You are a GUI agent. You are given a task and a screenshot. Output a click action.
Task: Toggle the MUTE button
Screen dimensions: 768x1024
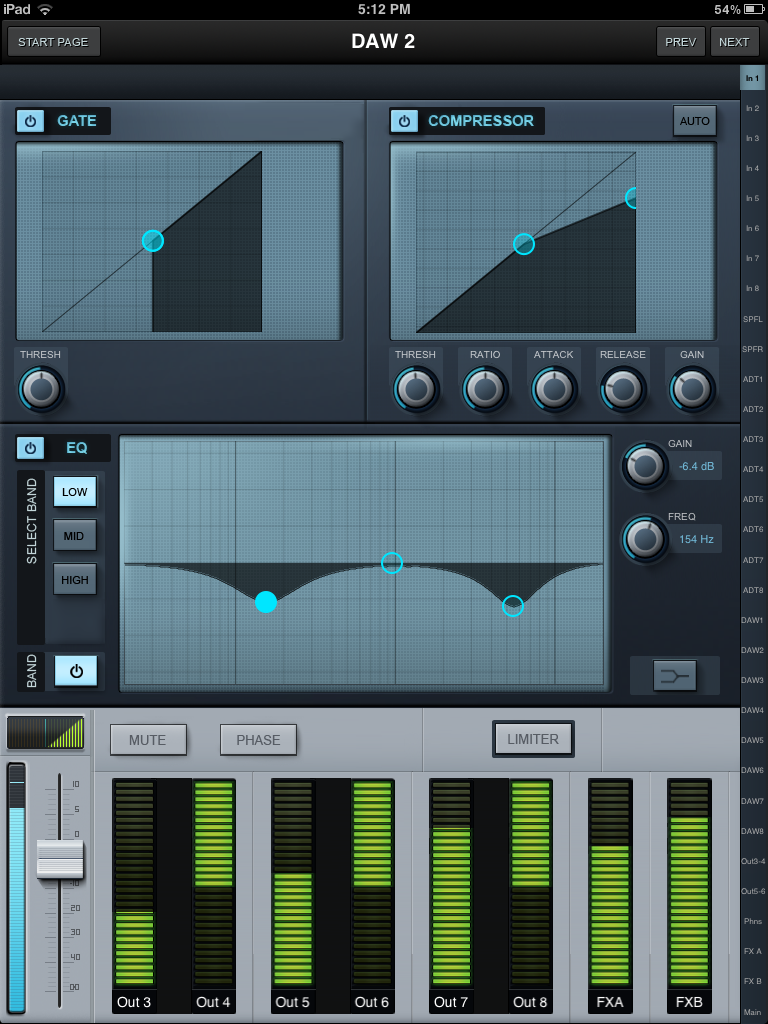click(x=148, y=740)
